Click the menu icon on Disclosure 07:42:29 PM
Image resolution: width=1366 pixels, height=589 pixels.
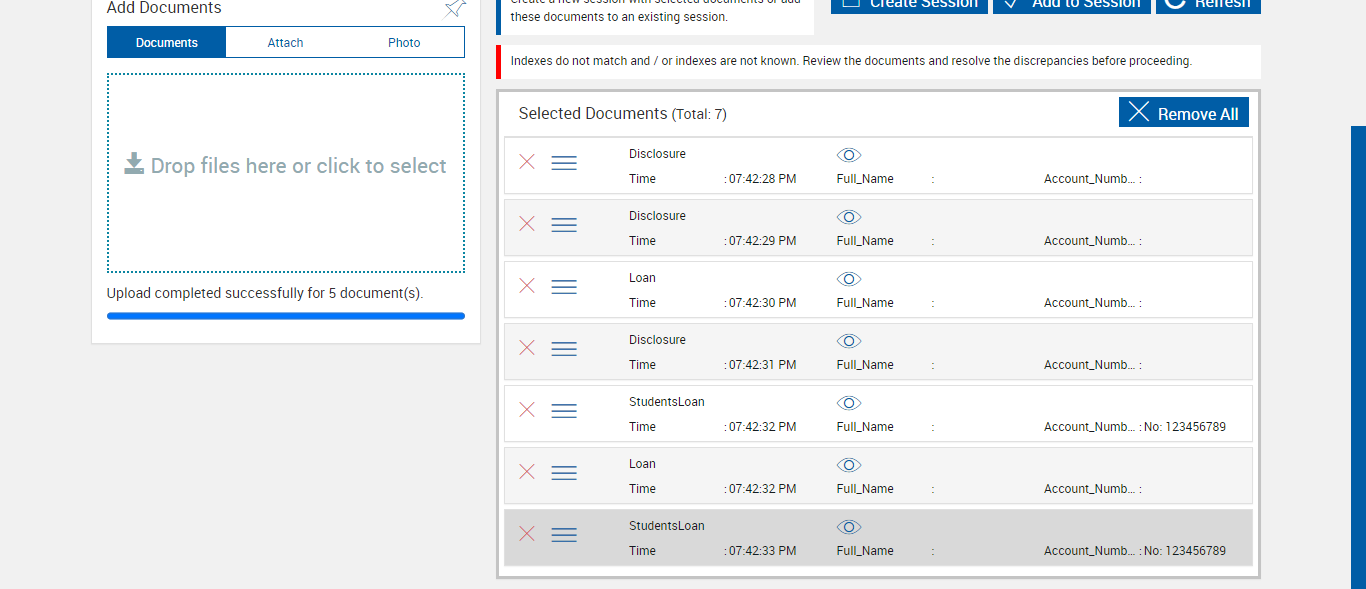[564, 225]
